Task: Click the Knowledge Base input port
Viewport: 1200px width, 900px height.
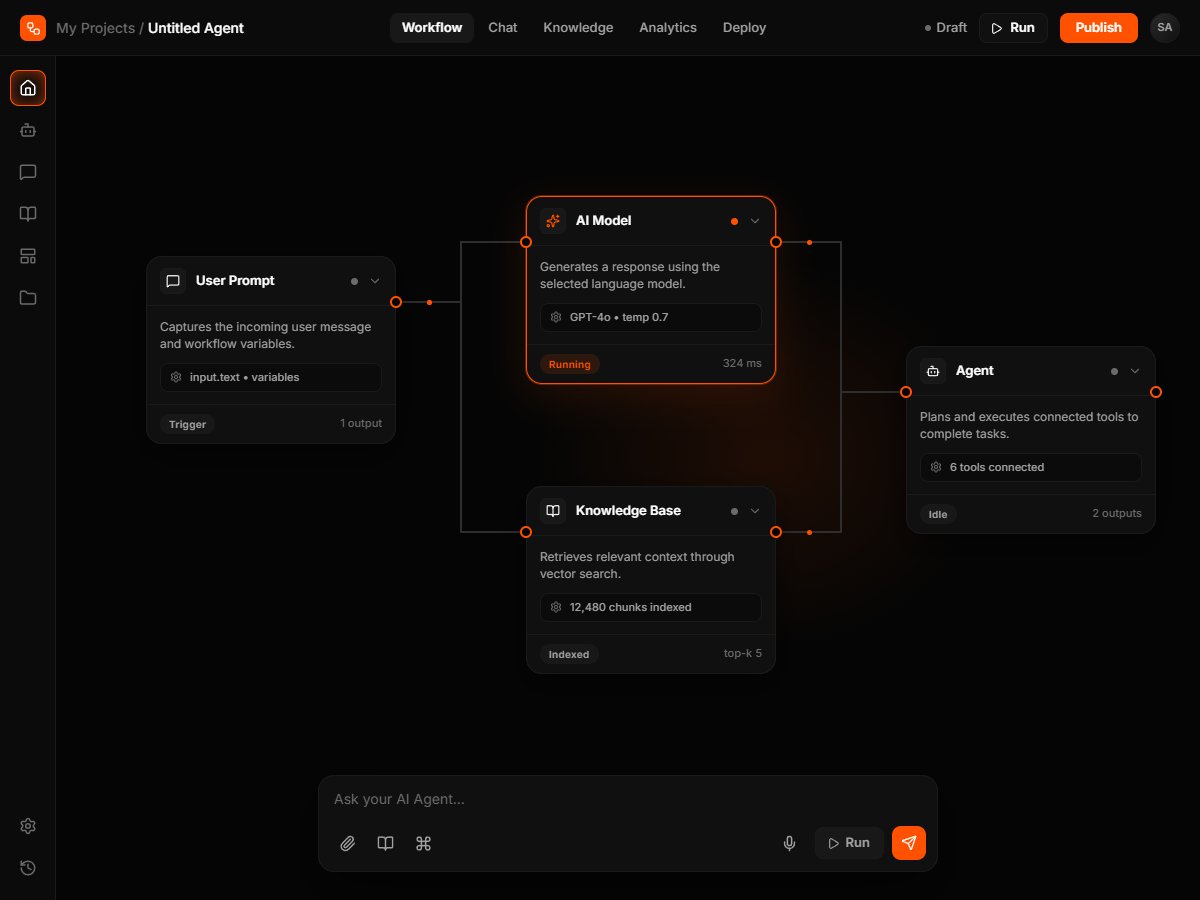Action: 526,532
